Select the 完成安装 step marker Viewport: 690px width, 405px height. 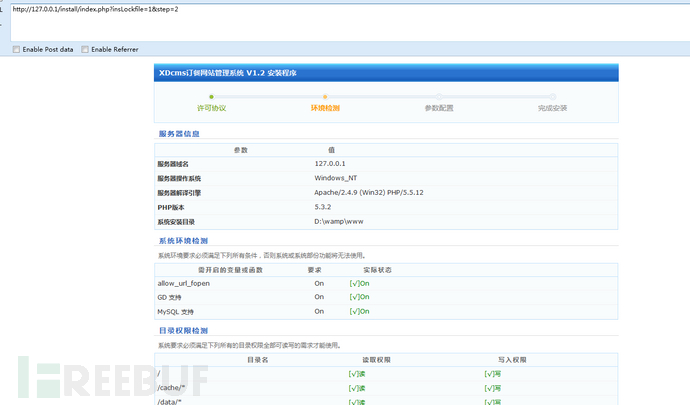click(553, 97)
